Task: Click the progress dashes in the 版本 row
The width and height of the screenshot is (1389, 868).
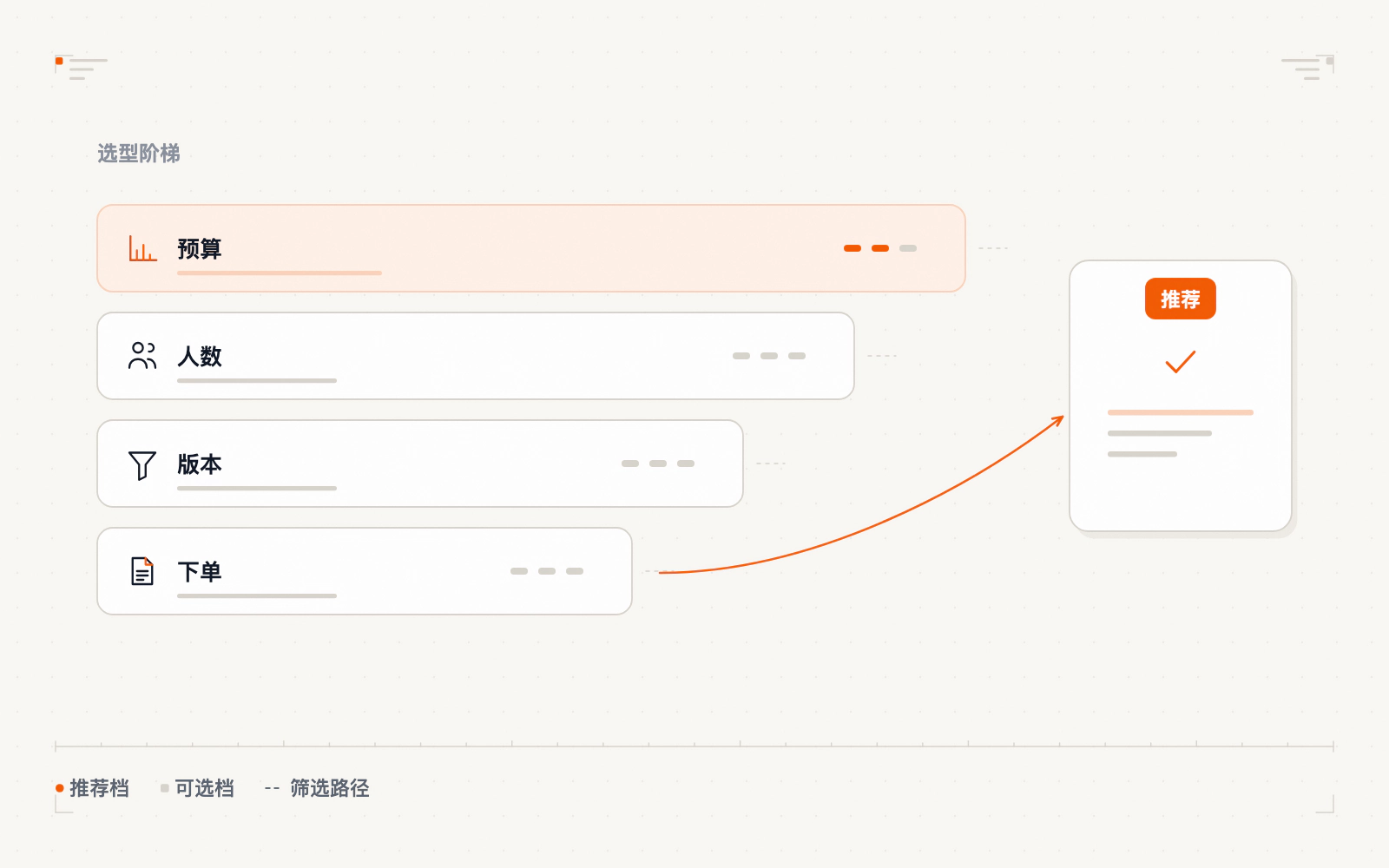Action: [658, 464]
